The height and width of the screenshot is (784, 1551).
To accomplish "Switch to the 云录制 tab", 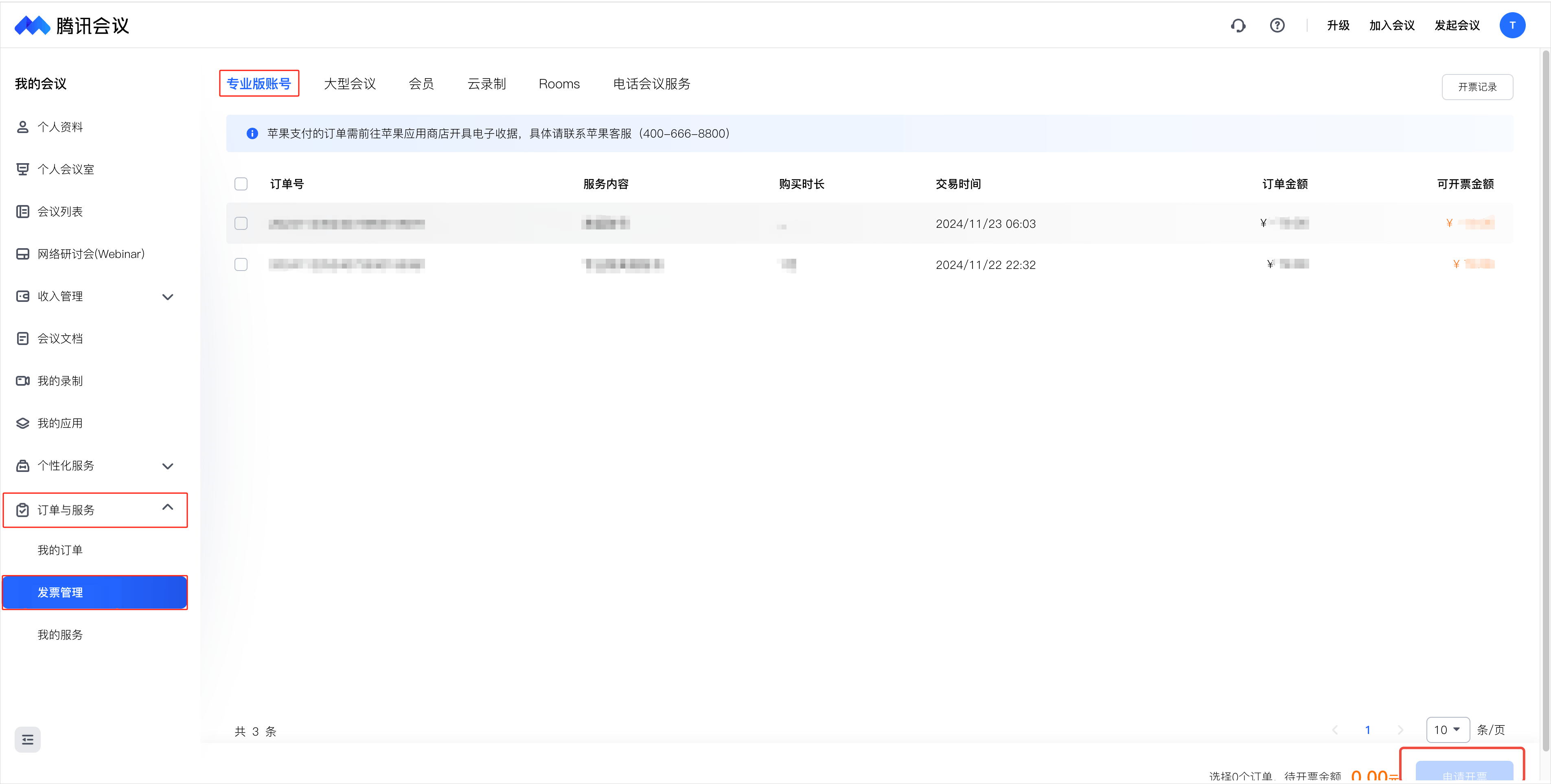I will coord(486,84).
